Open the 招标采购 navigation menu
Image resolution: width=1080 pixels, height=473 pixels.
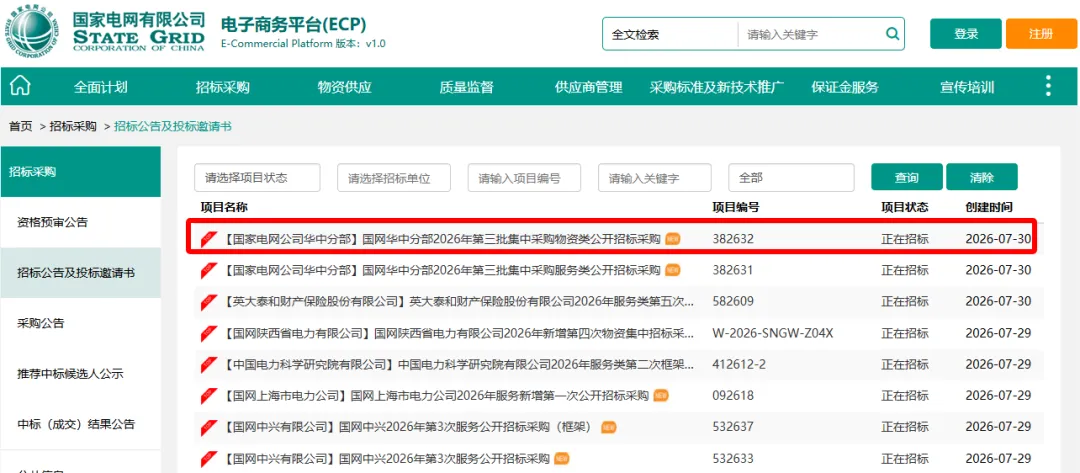[222, 87]
